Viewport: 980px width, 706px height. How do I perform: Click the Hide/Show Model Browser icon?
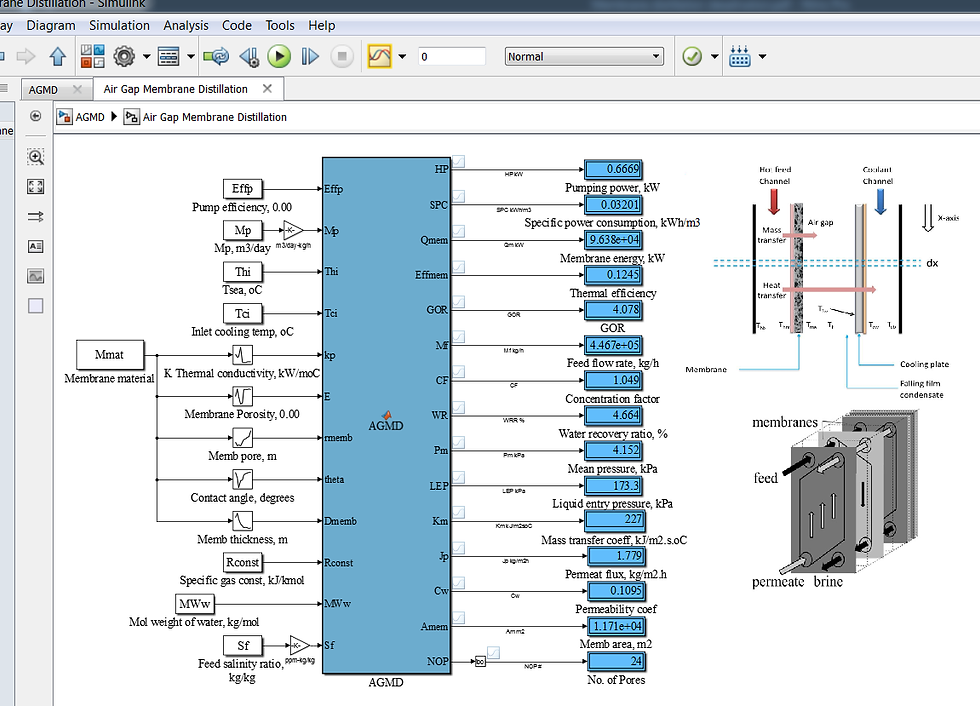pos(36,116)
